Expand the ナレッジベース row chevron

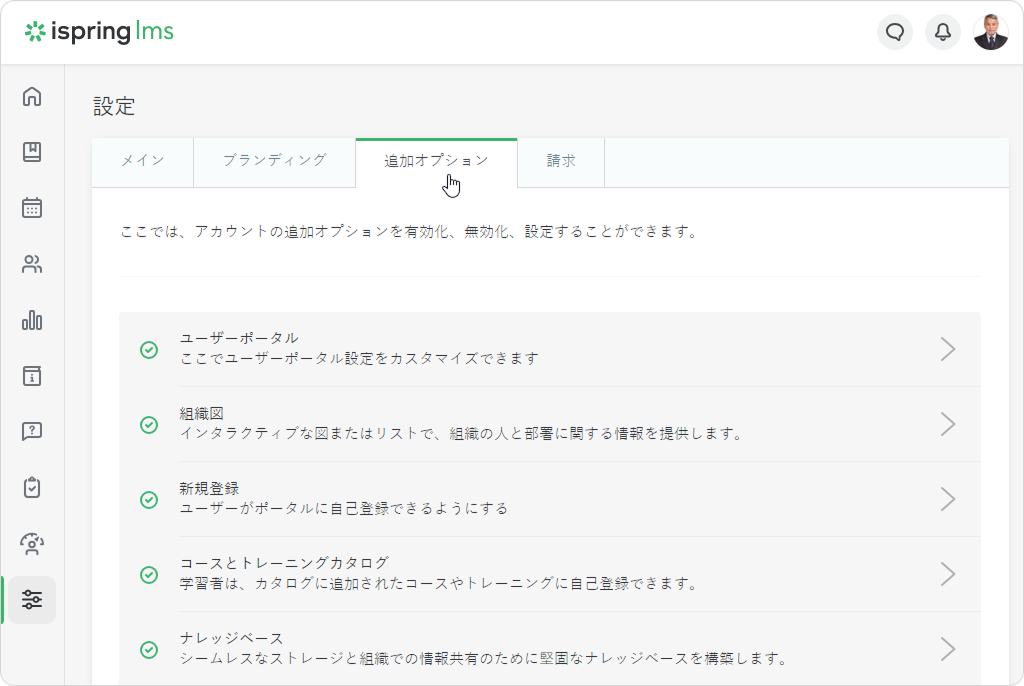coord(948,649)
